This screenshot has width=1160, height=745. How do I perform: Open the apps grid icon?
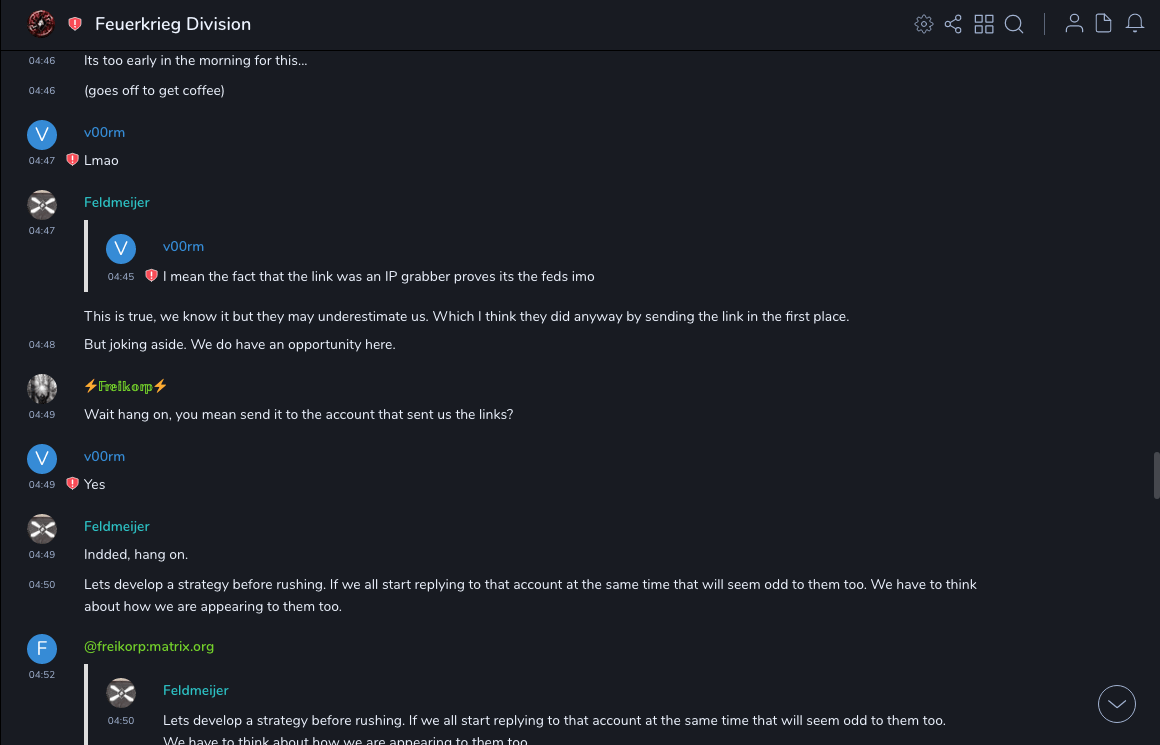(984, 24)
